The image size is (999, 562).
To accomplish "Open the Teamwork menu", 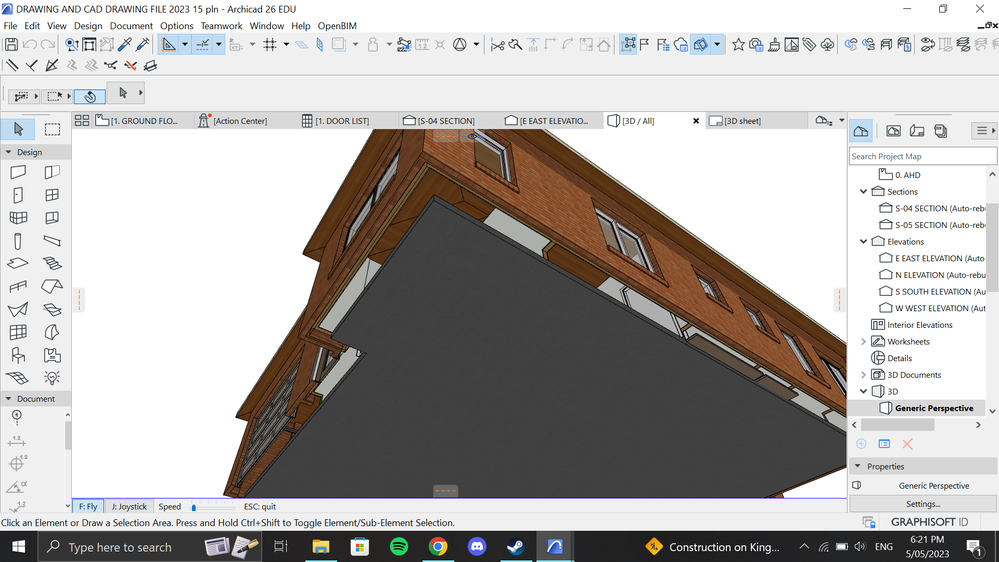I will click(x=221, y=26).
